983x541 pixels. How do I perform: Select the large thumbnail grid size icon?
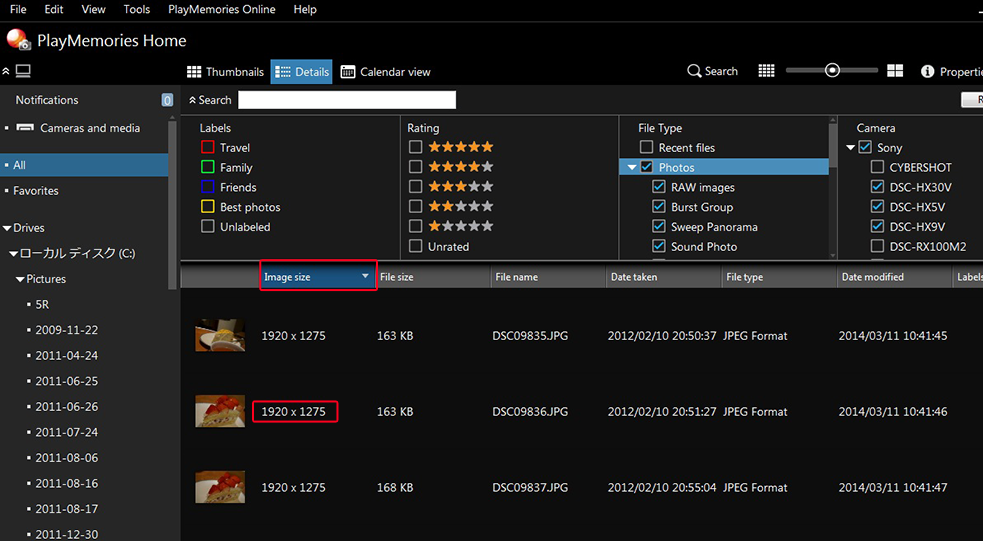pos(895,71)
